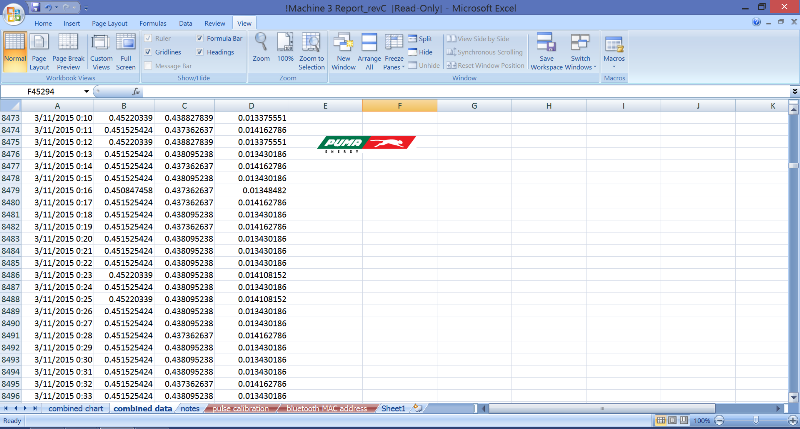Save workbook via Quick Access icon
This screenshot has height=429, width=800.
(x=35, y=7)
